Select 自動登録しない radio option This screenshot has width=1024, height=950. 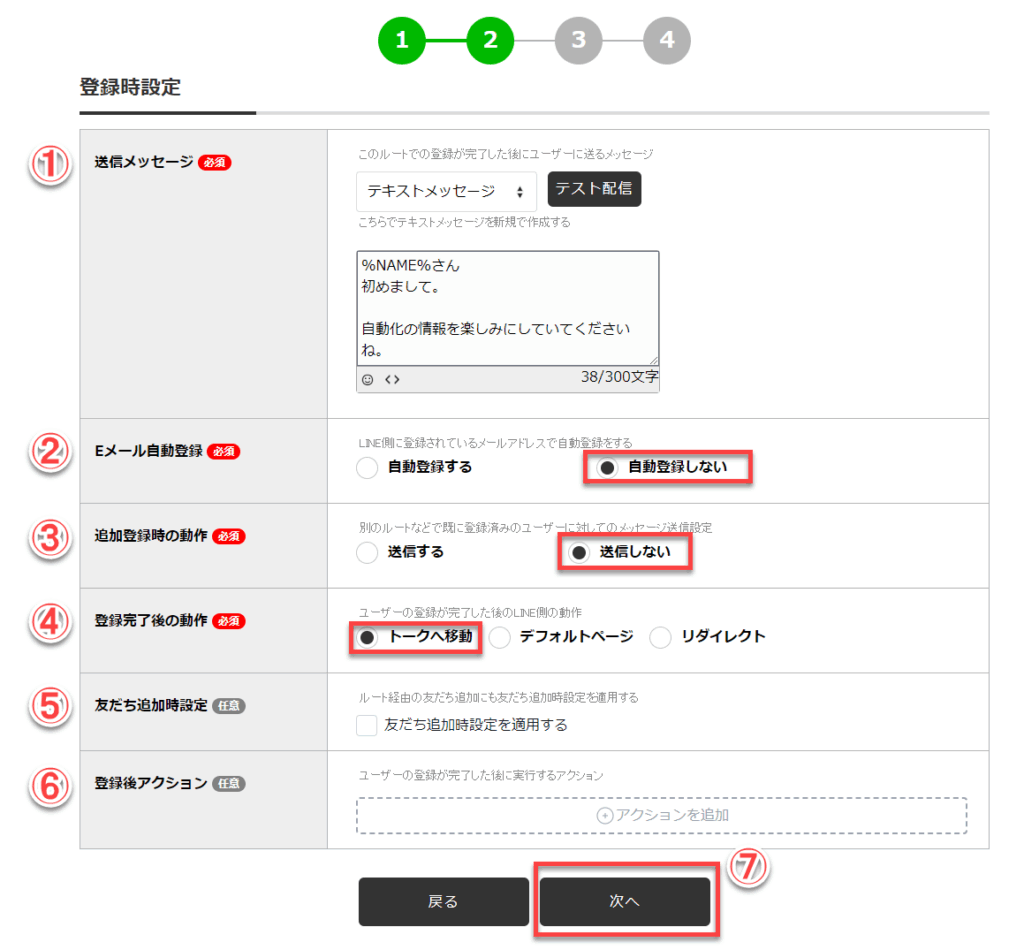(x=606, y=467)
